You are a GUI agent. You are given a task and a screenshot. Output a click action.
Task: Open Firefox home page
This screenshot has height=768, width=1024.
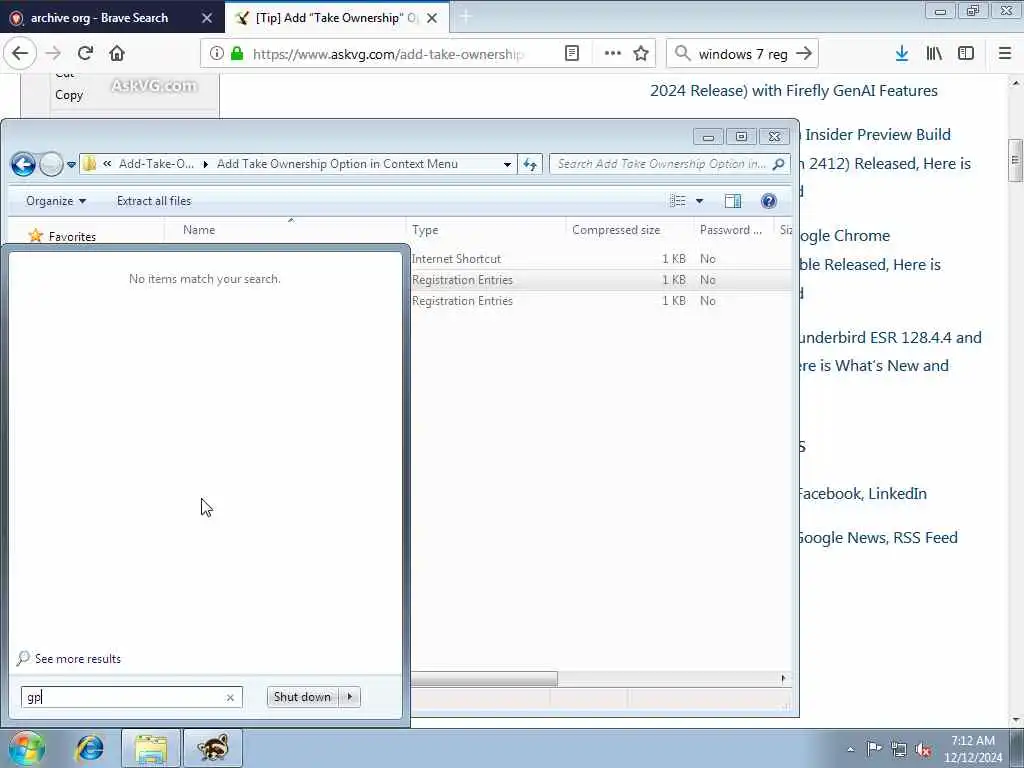(117, 54)
